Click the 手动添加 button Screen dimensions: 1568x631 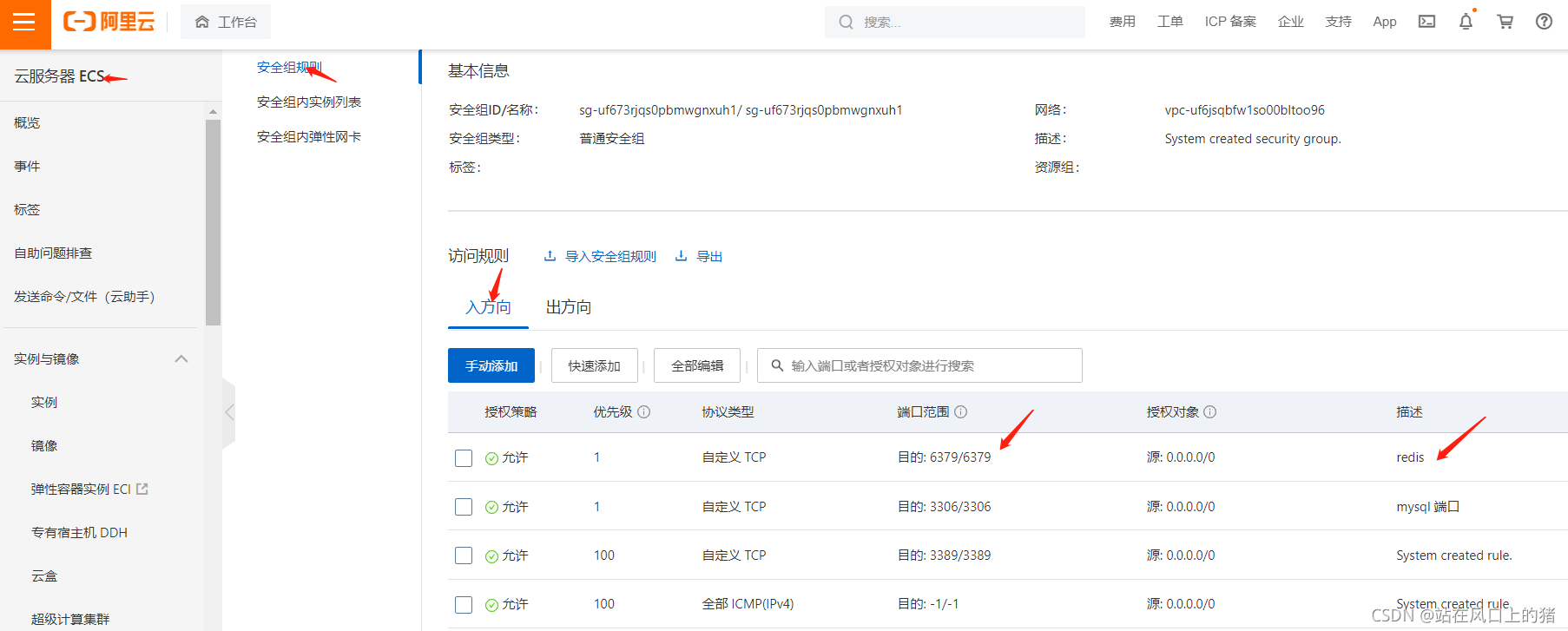491,365
